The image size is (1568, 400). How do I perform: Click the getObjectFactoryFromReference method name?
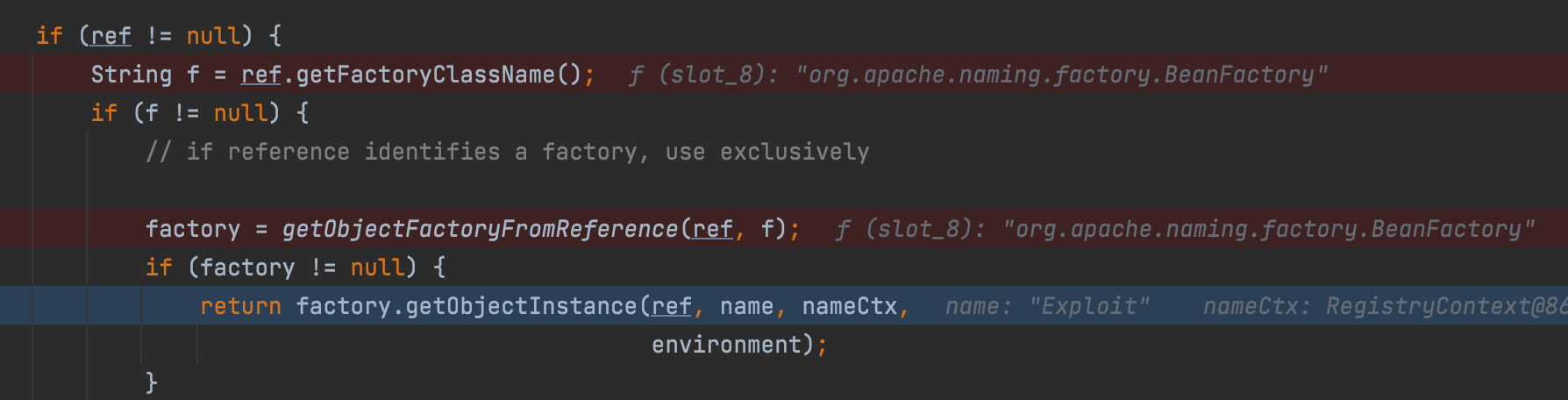coord(480,229)
